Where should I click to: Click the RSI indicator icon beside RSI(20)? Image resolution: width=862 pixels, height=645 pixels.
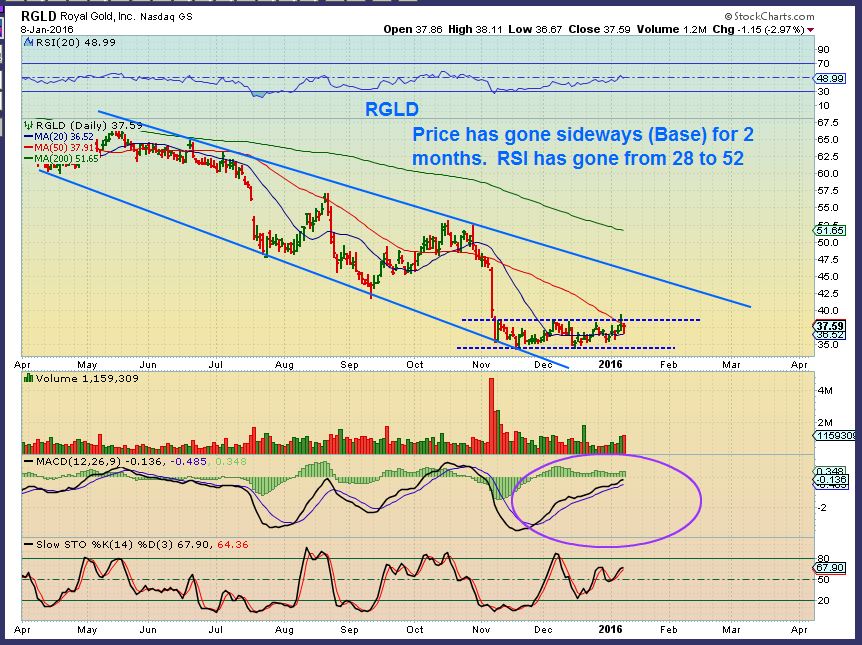(29, 42)
